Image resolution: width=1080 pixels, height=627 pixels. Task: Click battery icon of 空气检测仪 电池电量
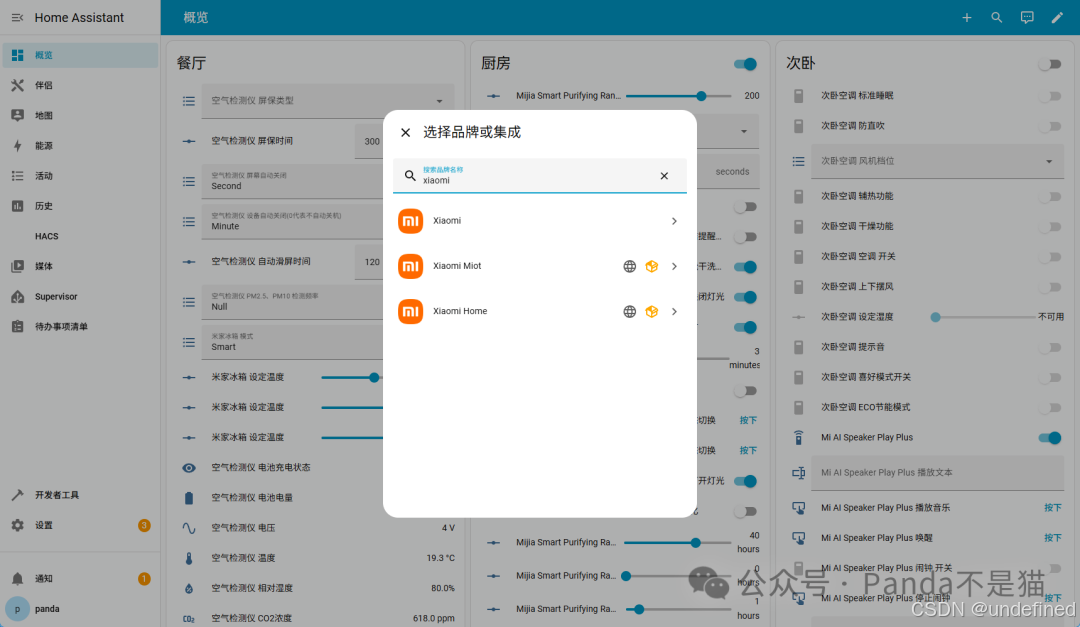[189, 497]
